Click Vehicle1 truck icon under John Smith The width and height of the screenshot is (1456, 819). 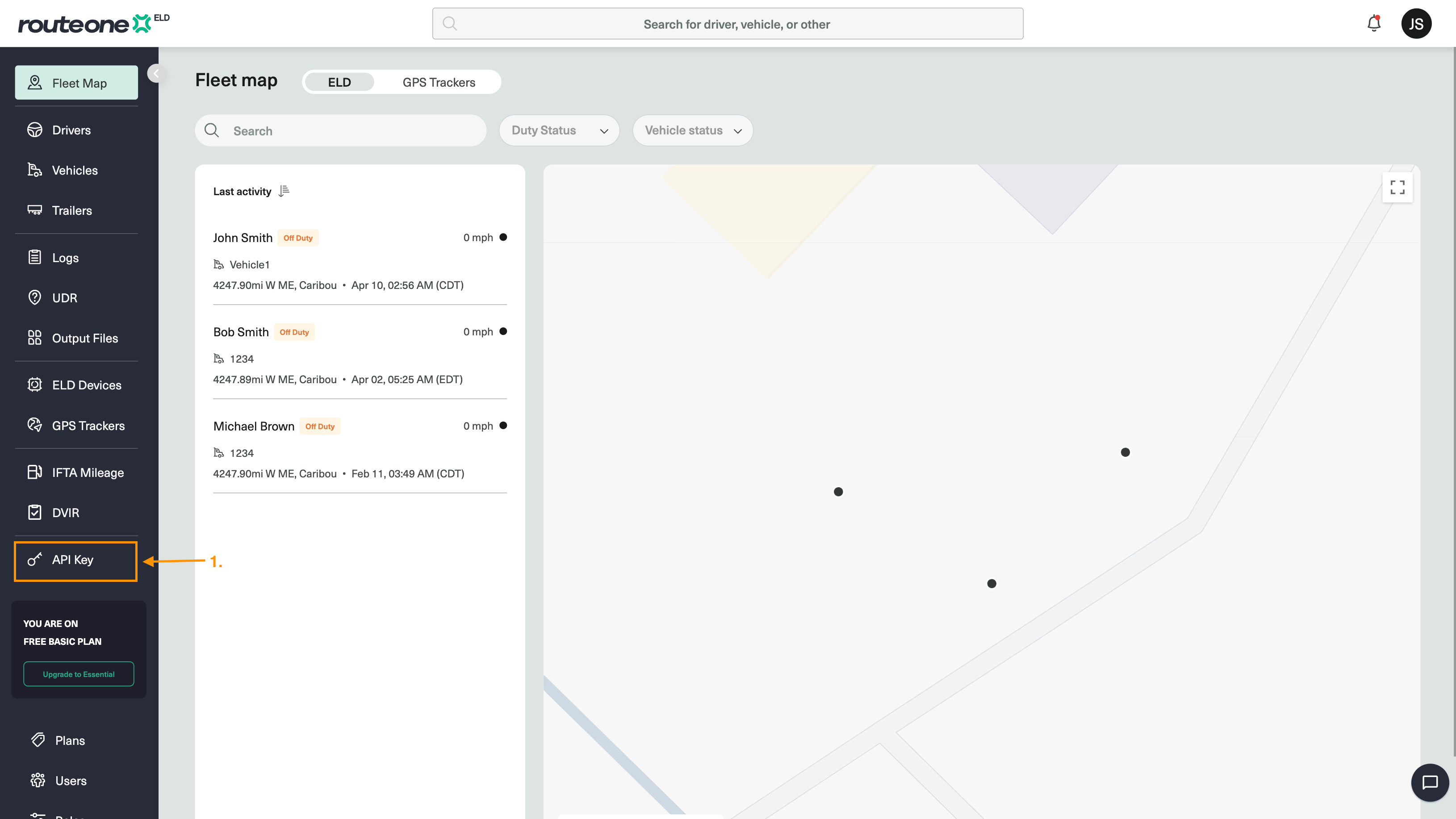click(218, 264)
